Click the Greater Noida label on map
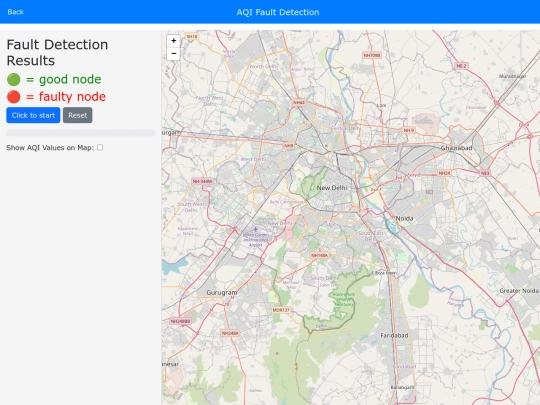Viewport: 540px width, 405px height. tap(519, 291)
